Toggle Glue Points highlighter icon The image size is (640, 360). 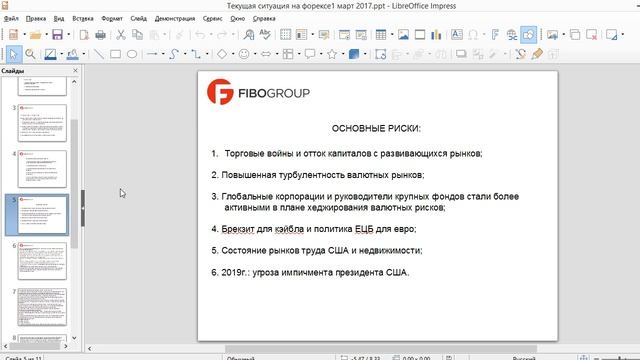pyautogui.click(x=537, y=54)
